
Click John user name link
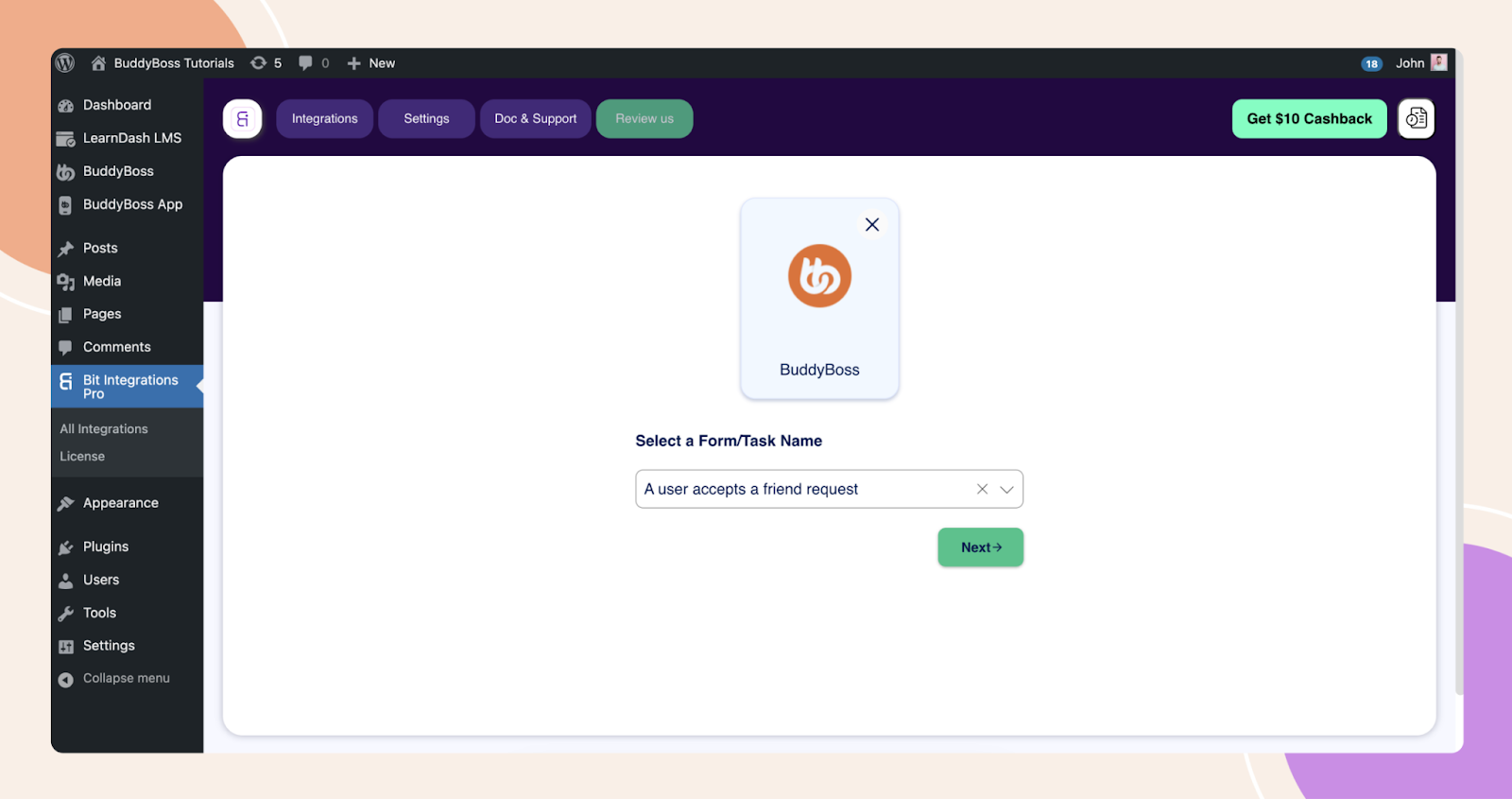1409,63
